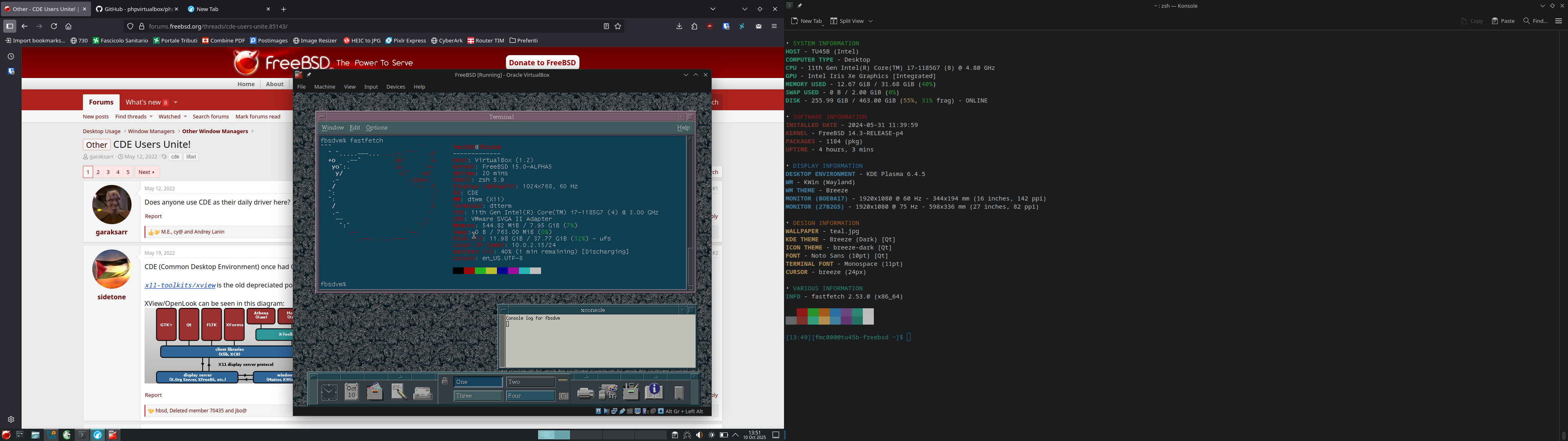Open the Devices menu in VirtualBox
This screenshot has height=441, width=1568.
tap(395, 87)
